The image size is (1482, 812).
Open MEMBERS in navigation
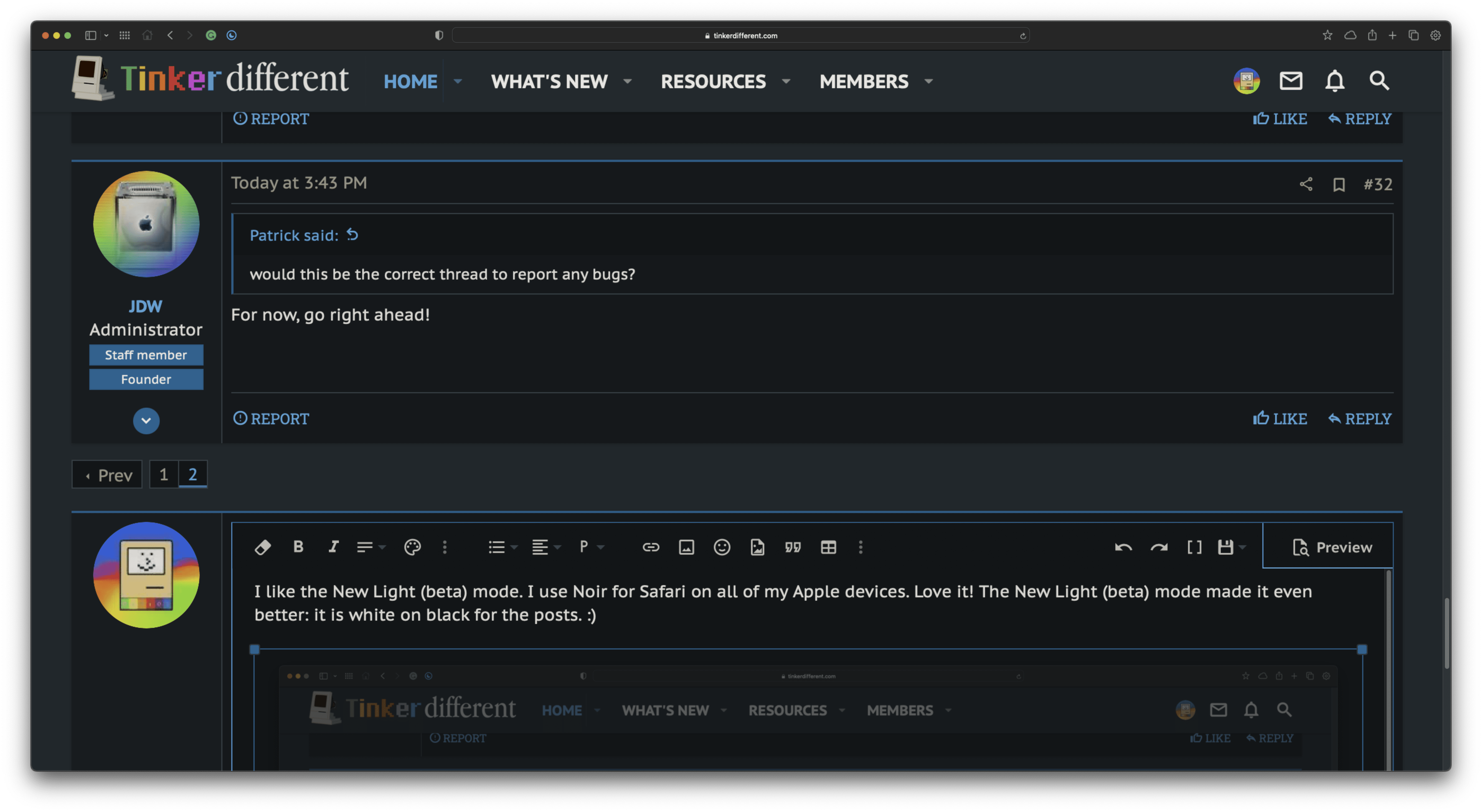(x=864, y=81)
